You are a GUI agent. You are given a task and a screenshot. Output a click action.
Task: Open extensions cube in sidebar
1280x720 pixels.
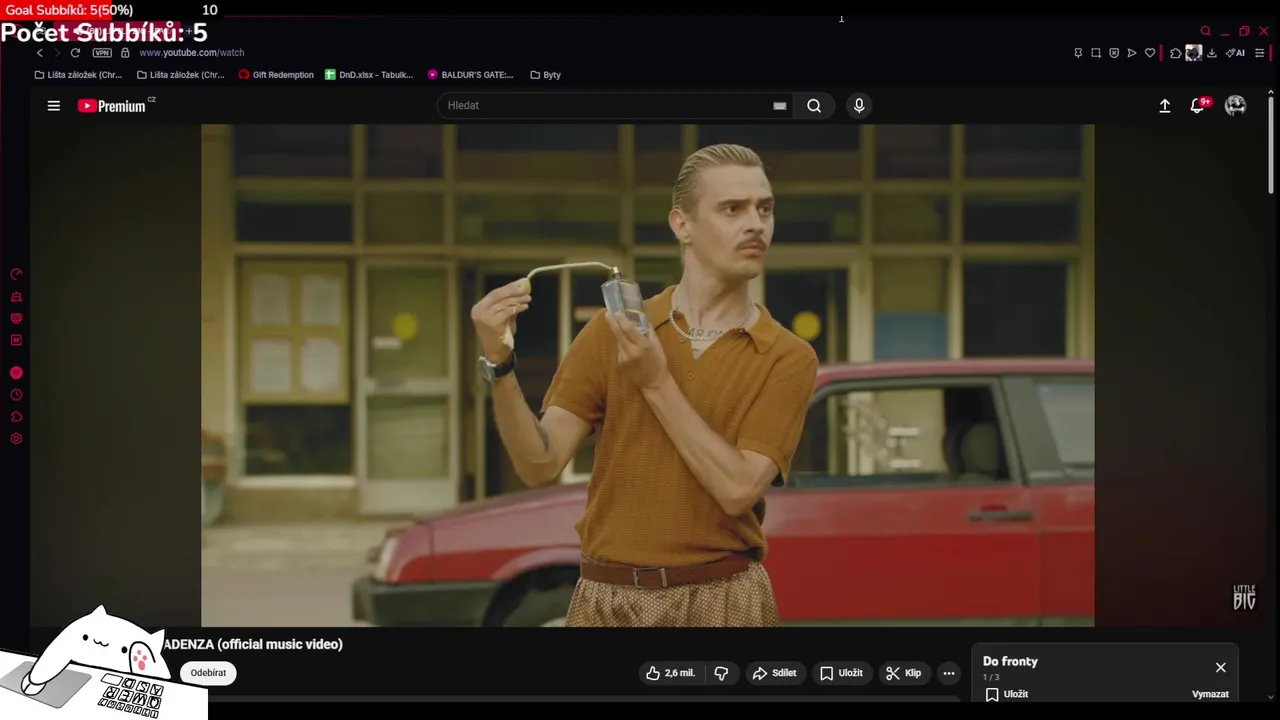pyautogui.click(x=16, y=417)
